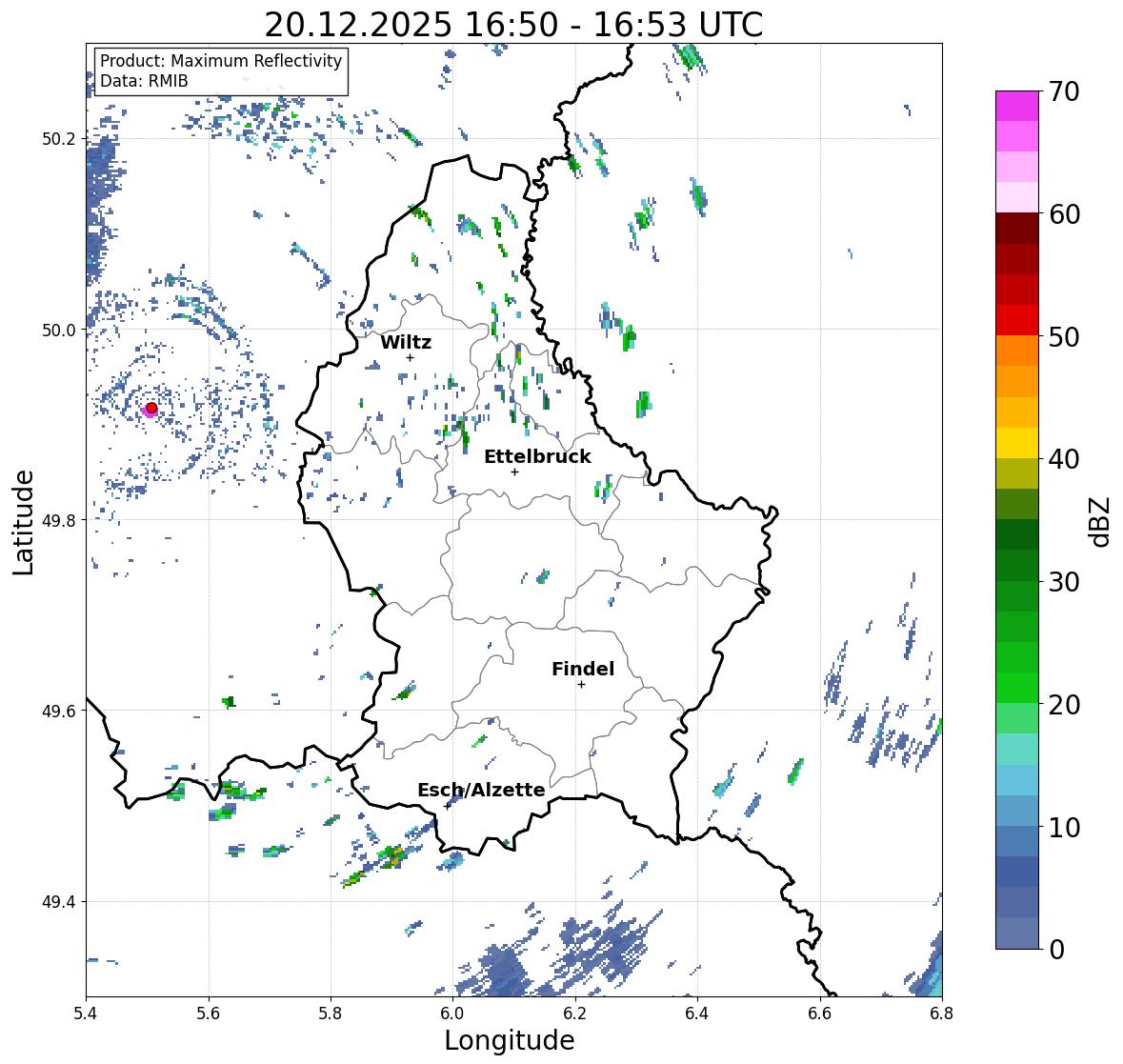1123x1064 pixels.
Task: Select the Ettelbruck label
Action: [x=537, y=457]
